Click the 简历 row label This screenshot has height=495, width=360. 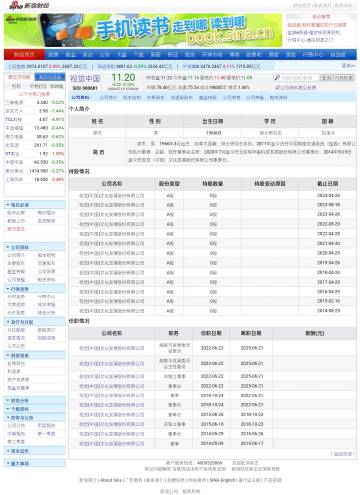98,152
